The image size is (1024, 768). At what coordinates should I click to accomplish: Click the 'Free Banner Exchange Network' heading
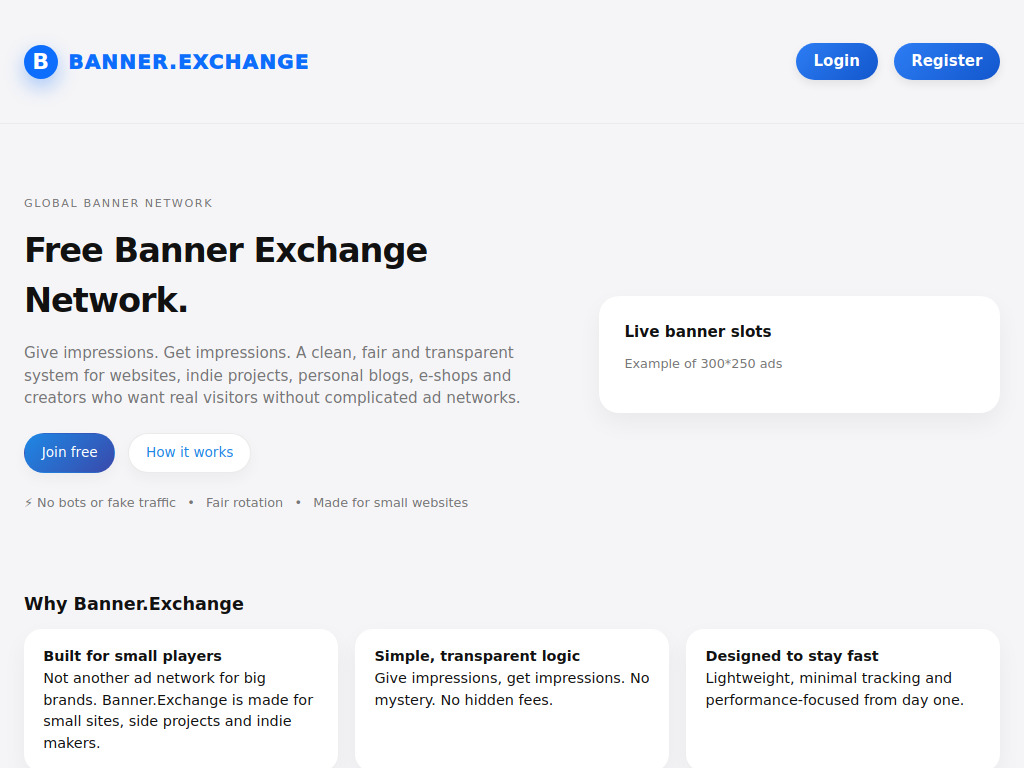(x=226, y=274)
